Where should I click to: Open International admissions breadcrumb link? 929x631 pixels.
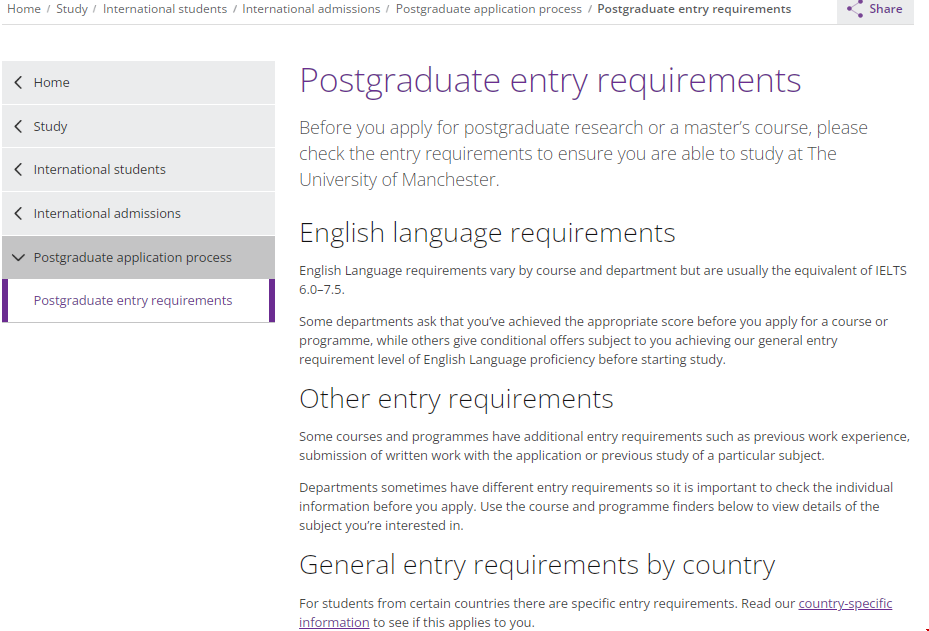pyautogui.click(x=311, y=9)
